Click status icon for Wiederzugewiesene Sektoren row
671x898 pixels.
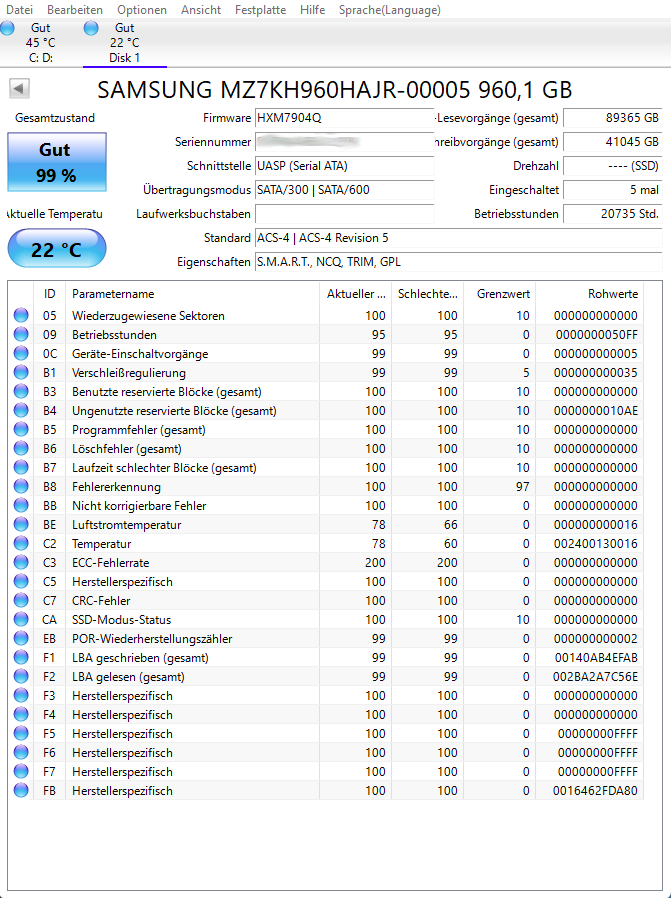[21, 315]
